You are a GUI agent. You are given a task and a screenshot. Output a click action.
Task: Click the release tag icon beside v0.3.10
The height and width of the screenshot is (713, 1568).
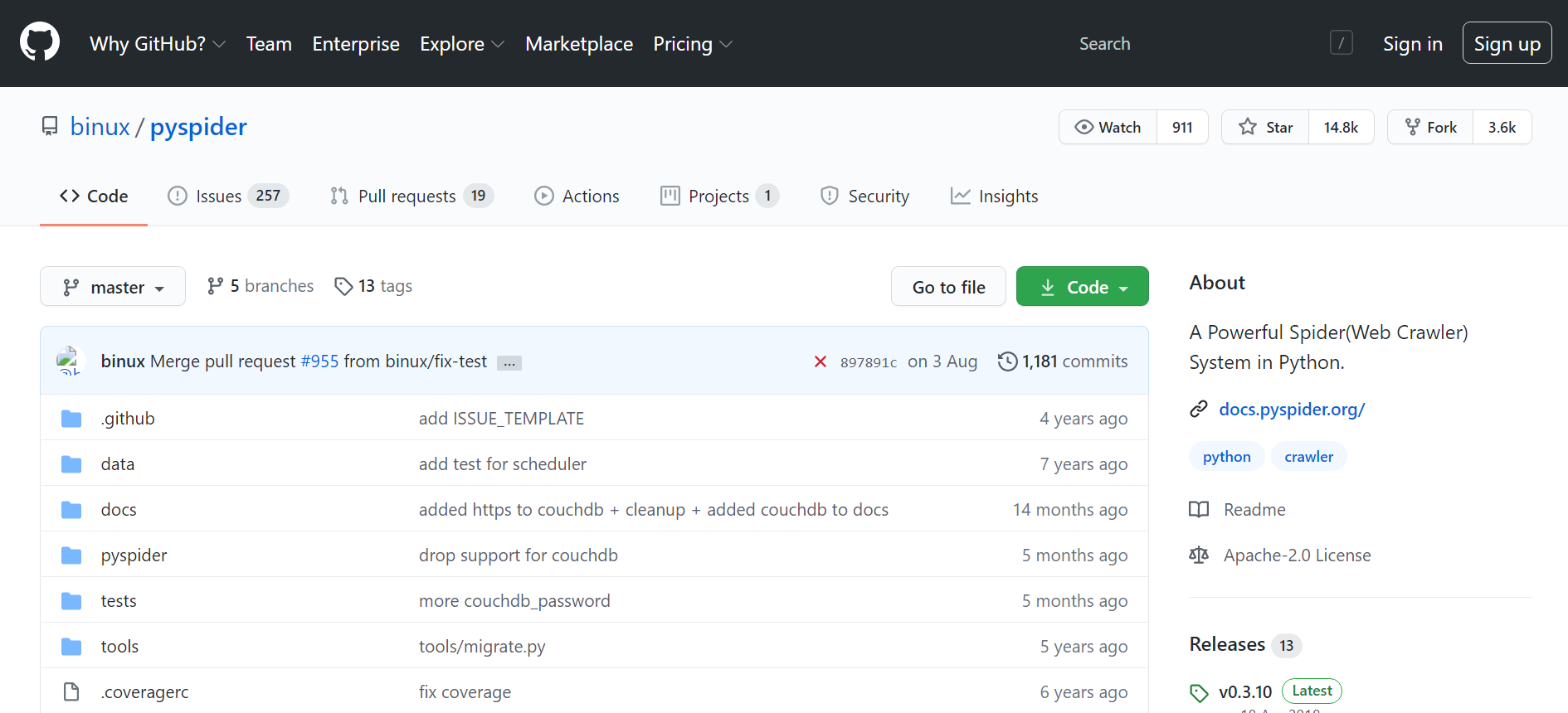tap(1199, 692)
